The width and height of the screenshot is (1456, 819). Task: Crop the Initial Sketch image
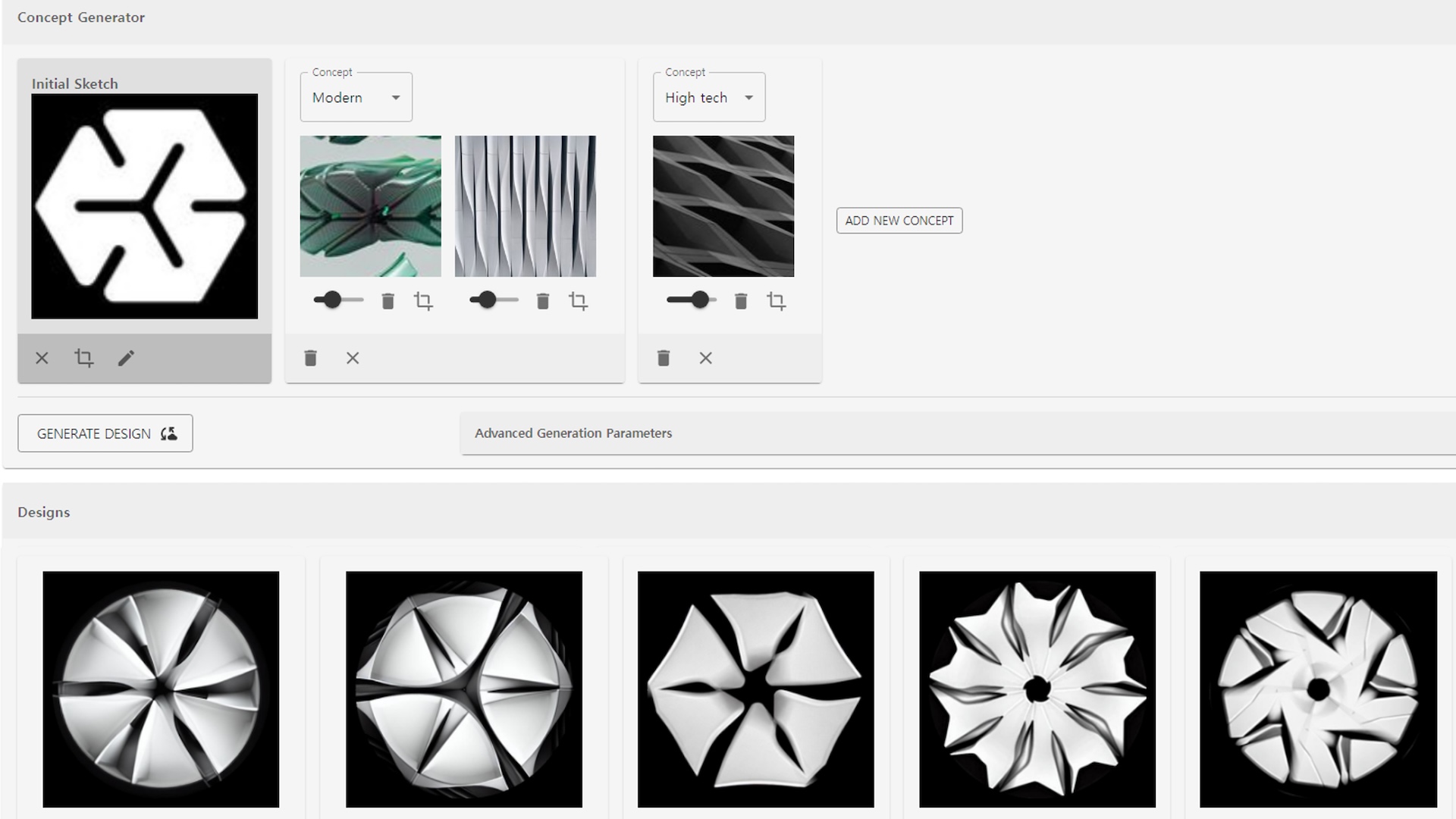point(83,358)
